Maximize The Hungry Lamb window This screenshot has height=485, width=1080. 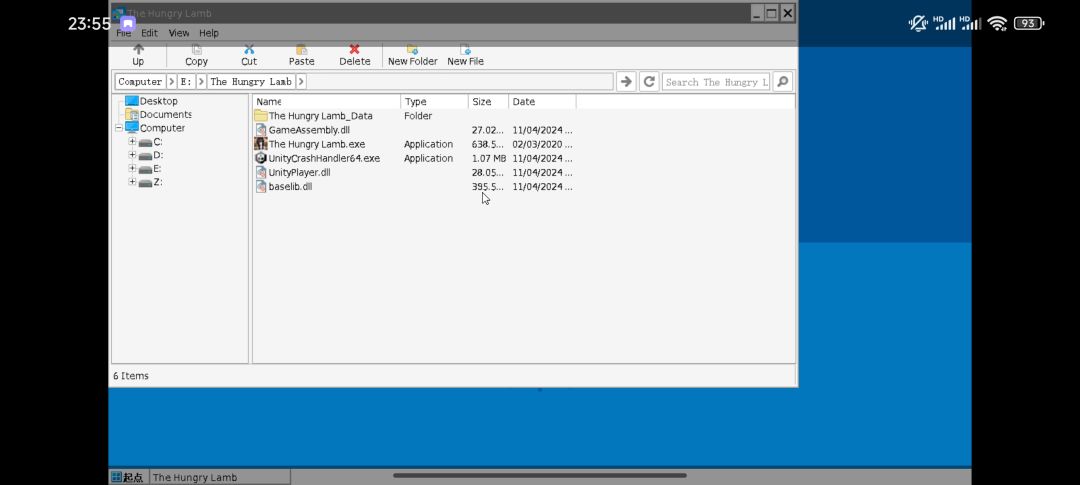coord(772,13)
